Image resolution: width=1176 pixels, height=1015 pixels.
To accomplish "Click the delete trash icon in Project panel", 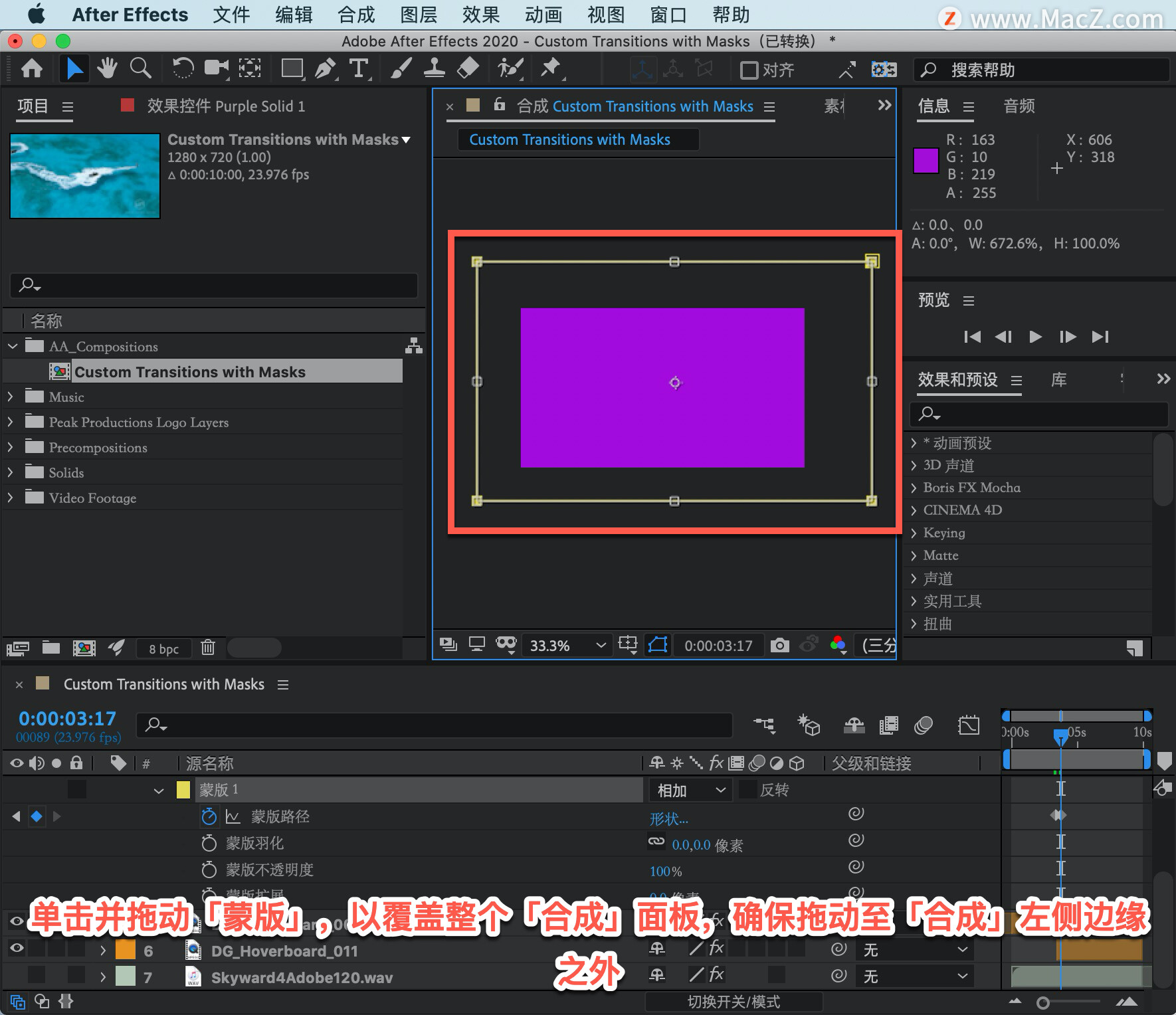I will (x=208, y=648).
